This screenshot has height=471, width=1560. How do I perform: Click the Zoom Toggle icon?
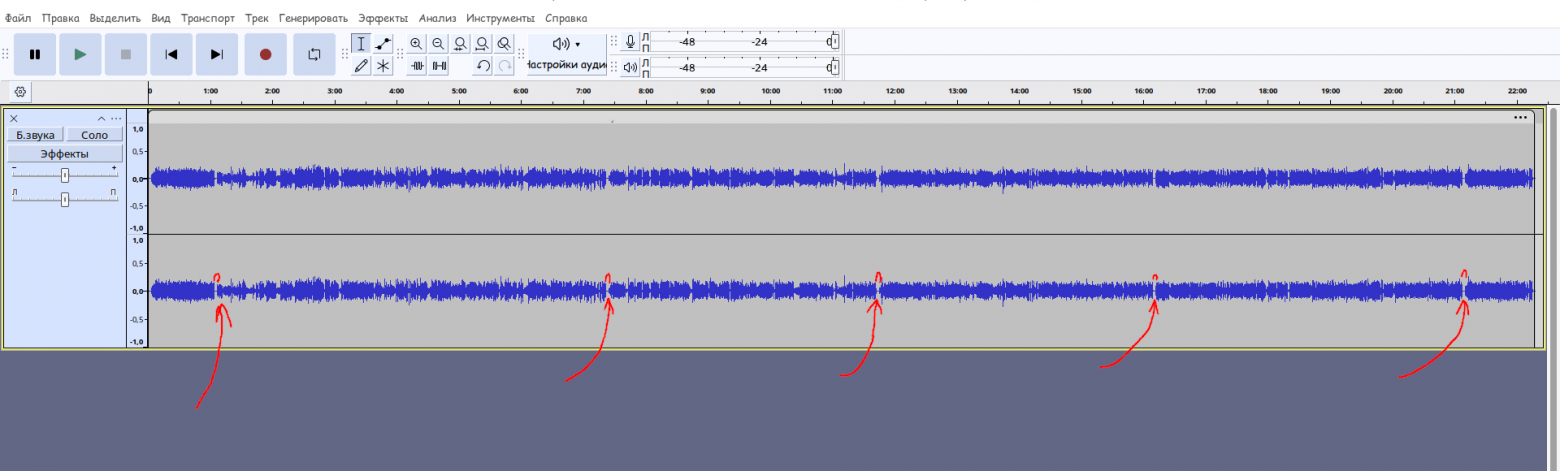(504, 44)
